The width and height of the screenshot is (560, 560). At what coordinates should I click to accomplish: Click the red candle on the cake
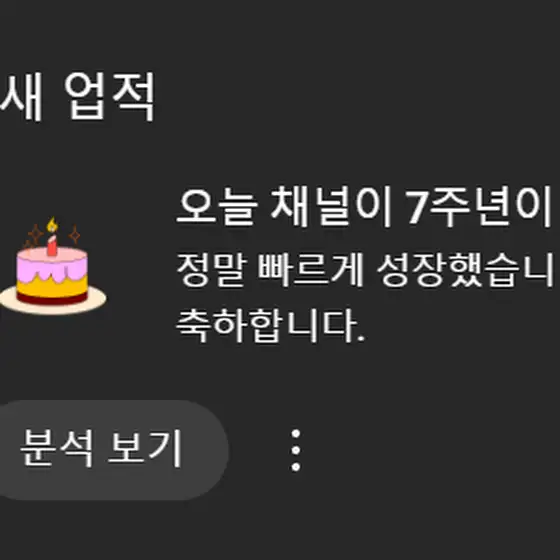(52, 245)
